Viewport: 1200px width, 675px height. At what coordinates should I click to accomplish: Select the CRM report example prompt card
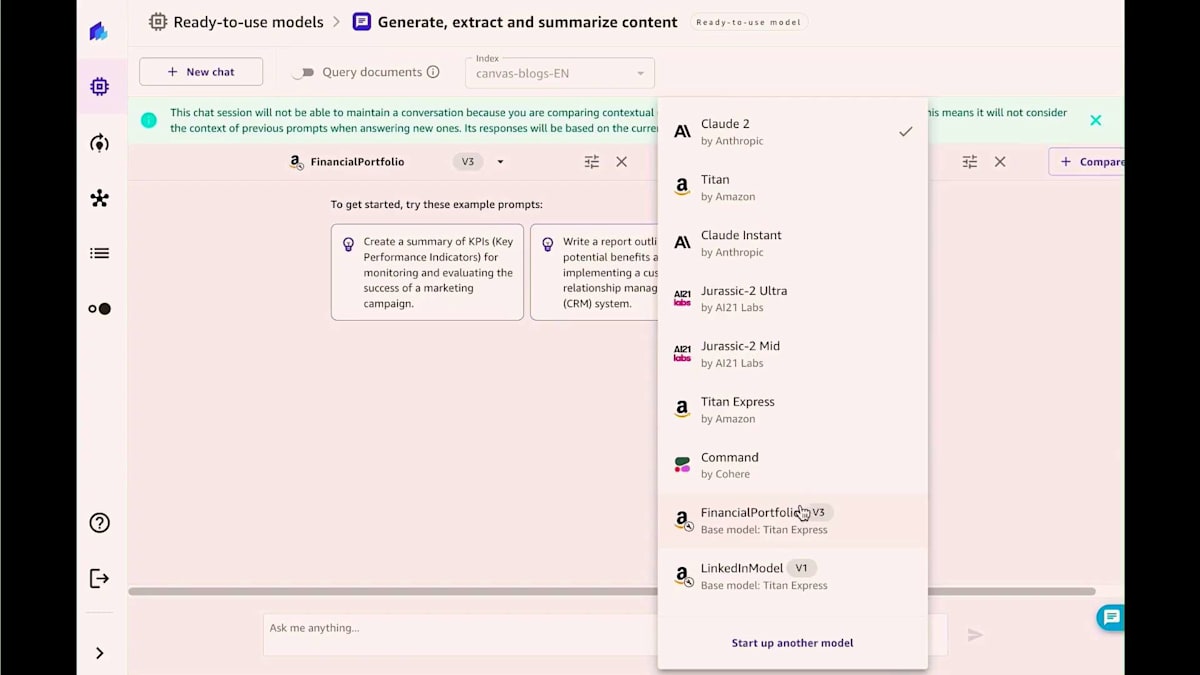point(594,272)
